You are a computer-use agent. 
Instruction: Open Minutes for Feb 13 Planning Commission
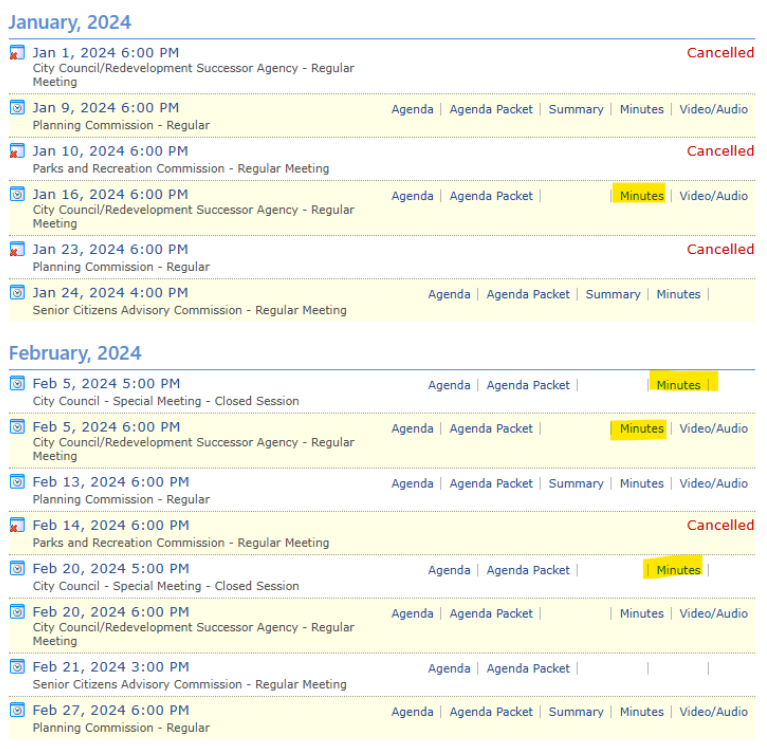(642, 483)
